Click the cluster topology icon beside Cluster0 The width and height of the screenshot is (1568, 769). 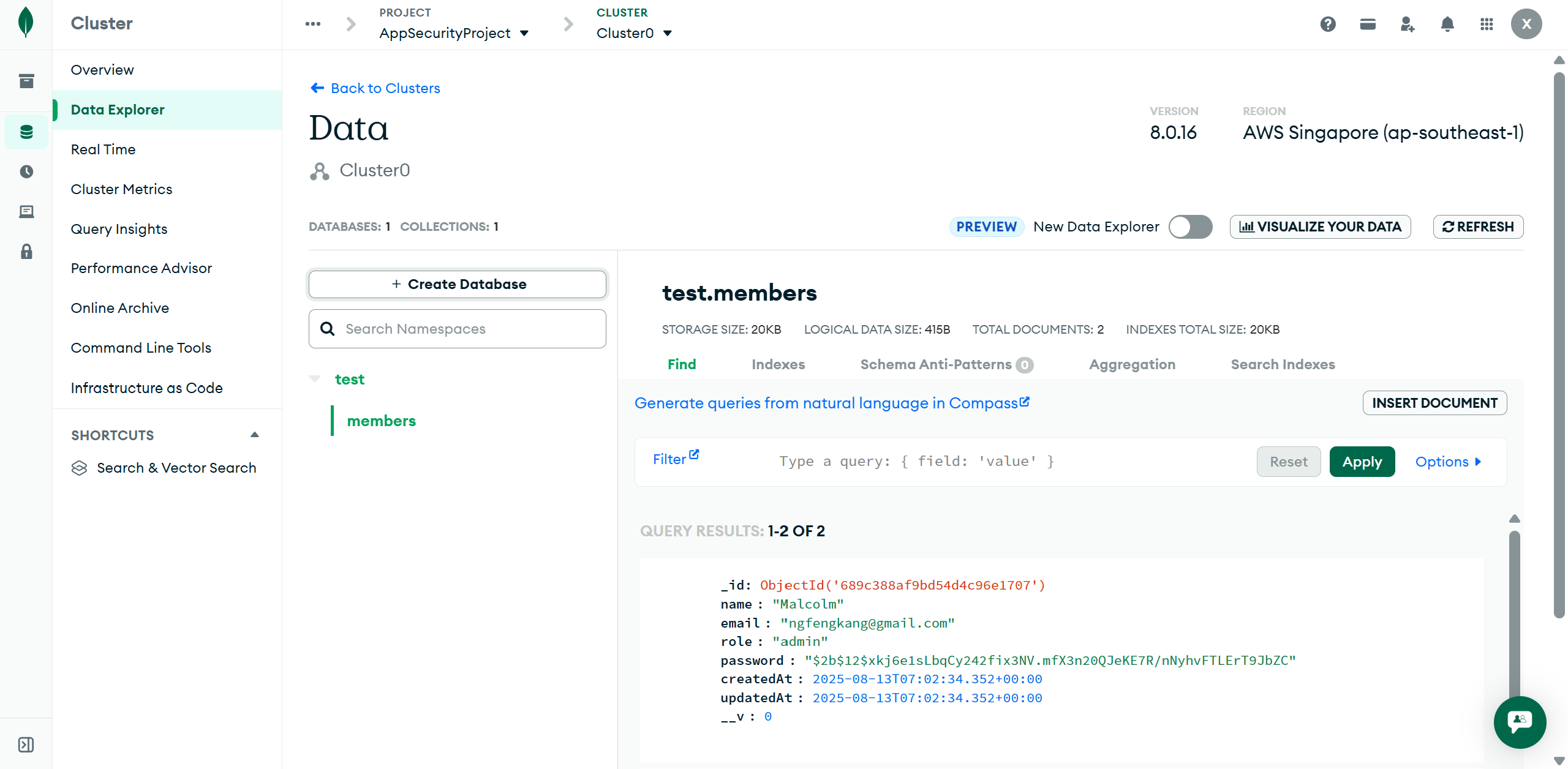(319, 171)
